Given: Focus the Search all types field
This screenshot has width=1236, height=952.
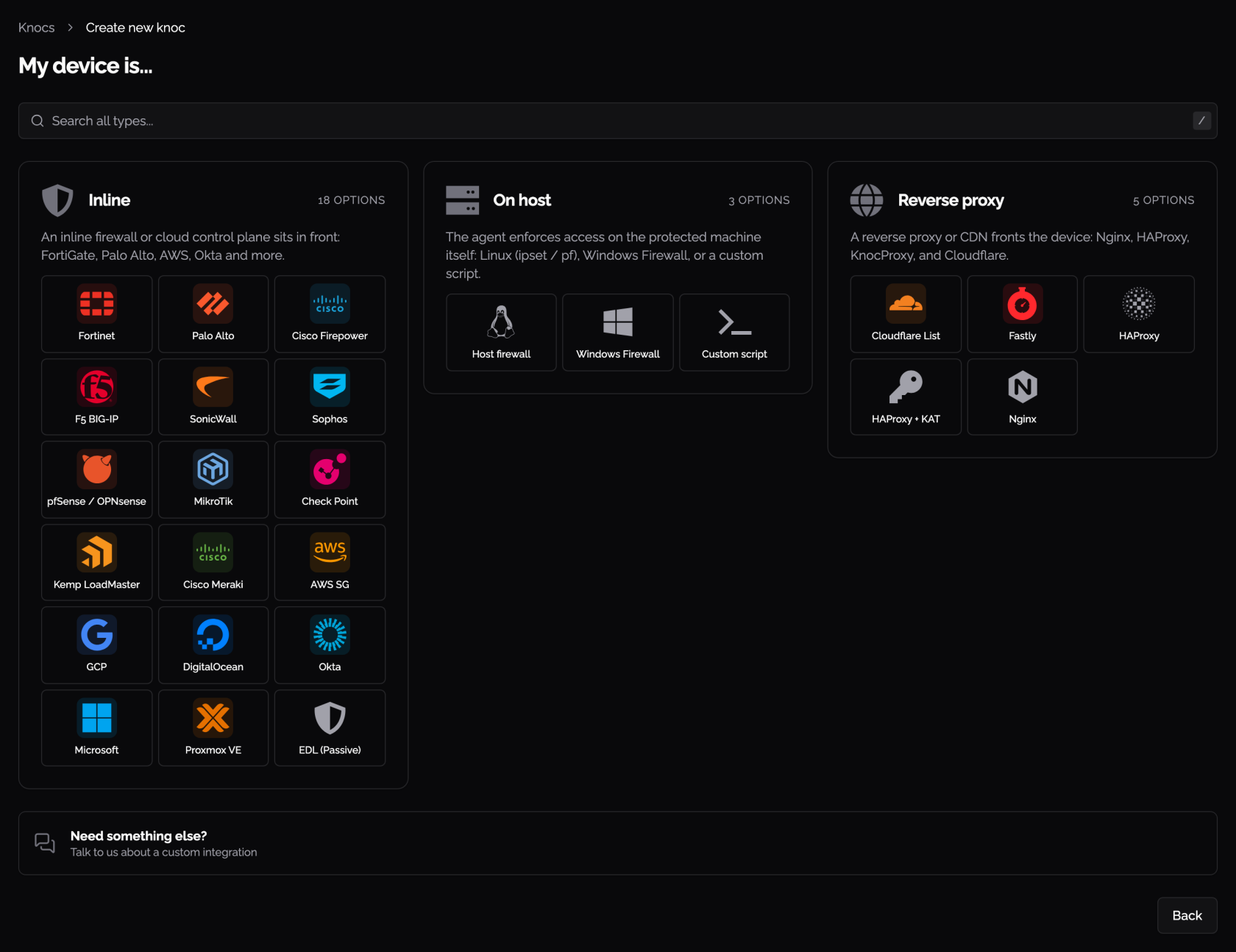Looking at the screenshot, I should pos(618,121).
